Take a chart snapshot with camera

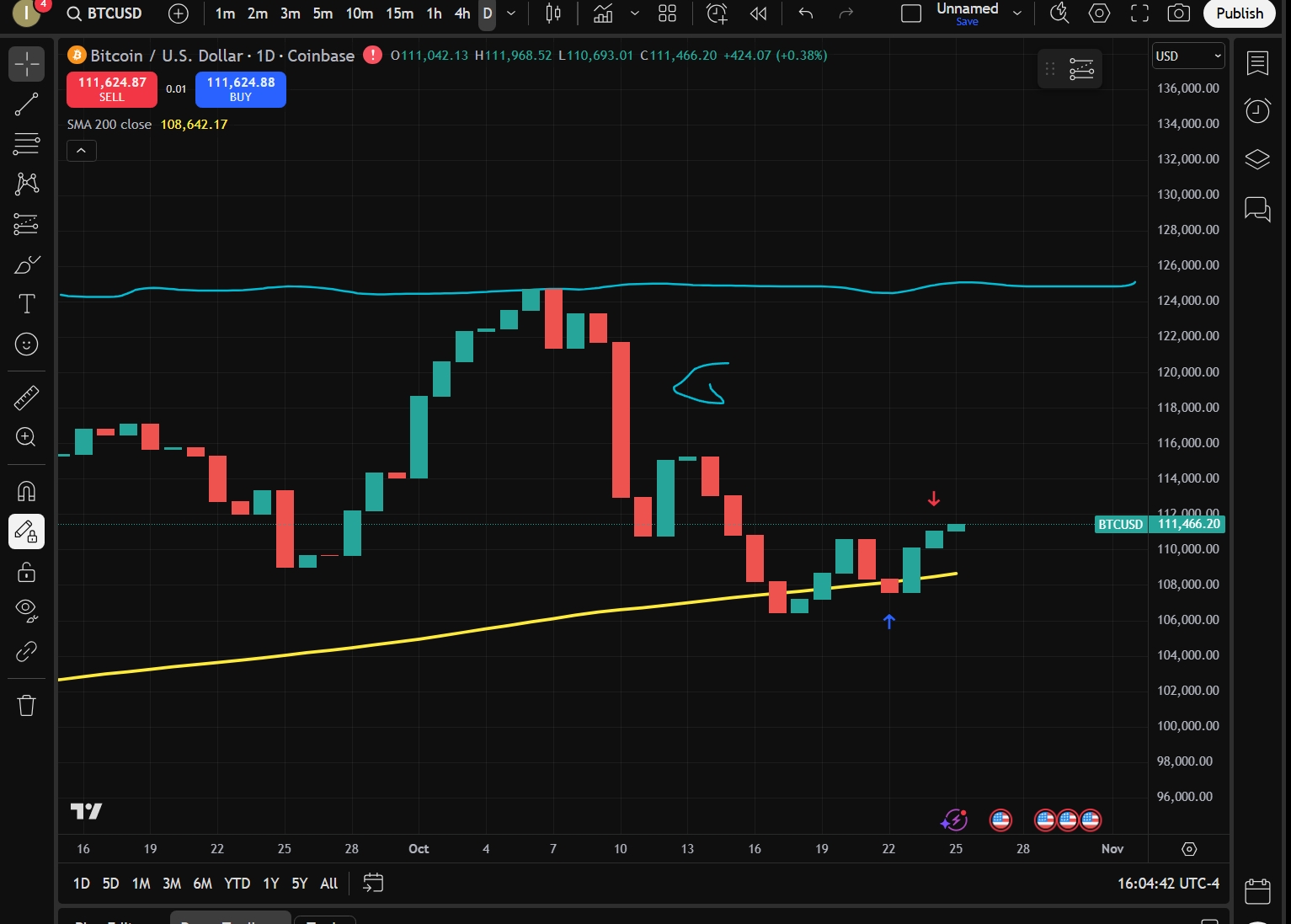click(x=1179, y=13)
